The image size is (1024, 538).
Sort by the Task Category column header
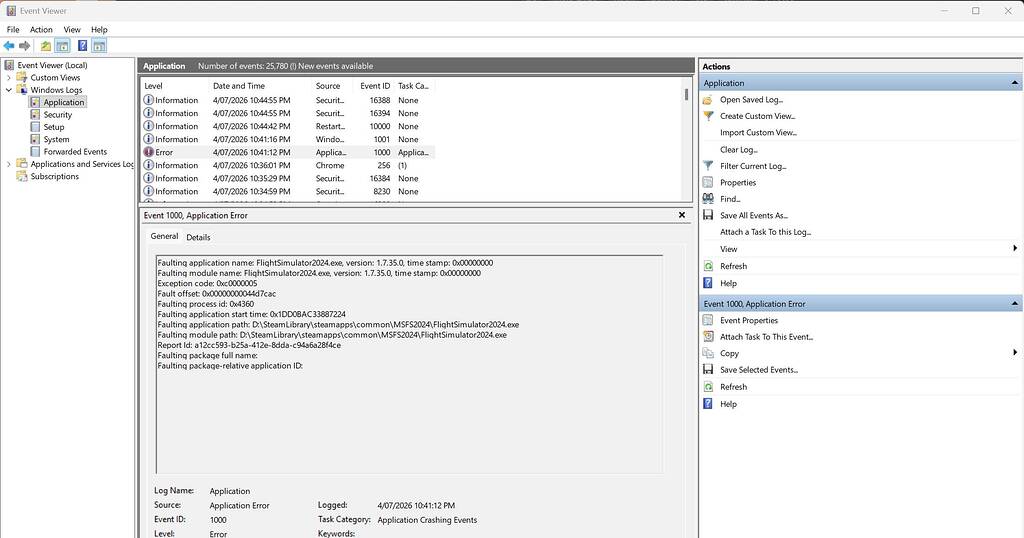point(414,86)
